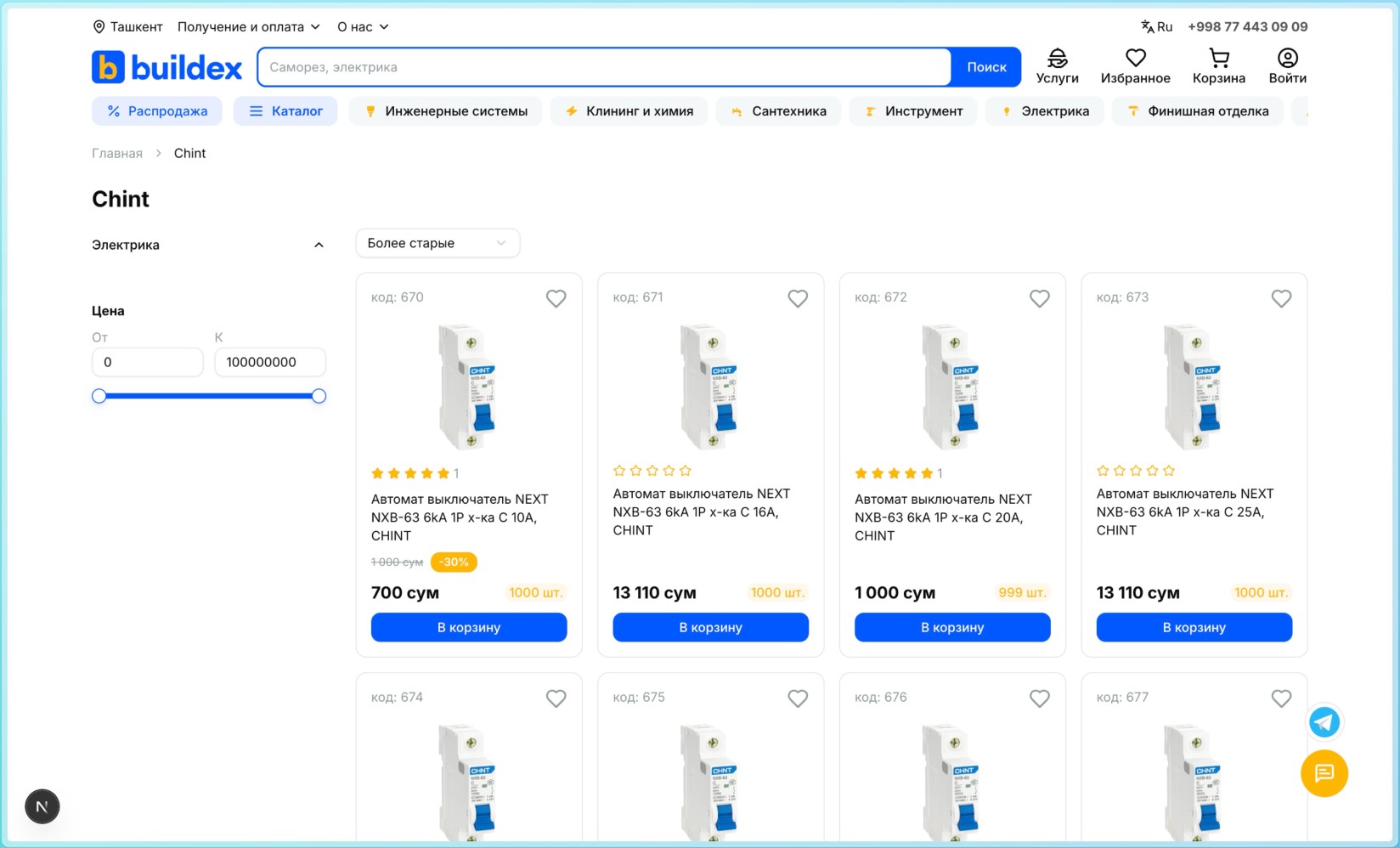This screenshot has height=848, width=1400.
Task: Click the 999 шт. stock label
Action: pos(1022,592)
